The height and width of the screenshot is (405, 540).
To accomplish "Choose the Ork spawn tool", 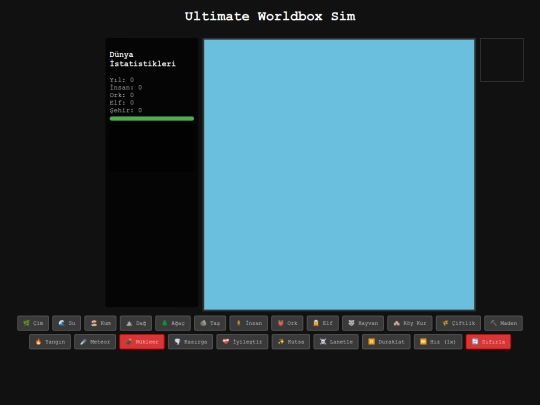I will coord(287,323).
